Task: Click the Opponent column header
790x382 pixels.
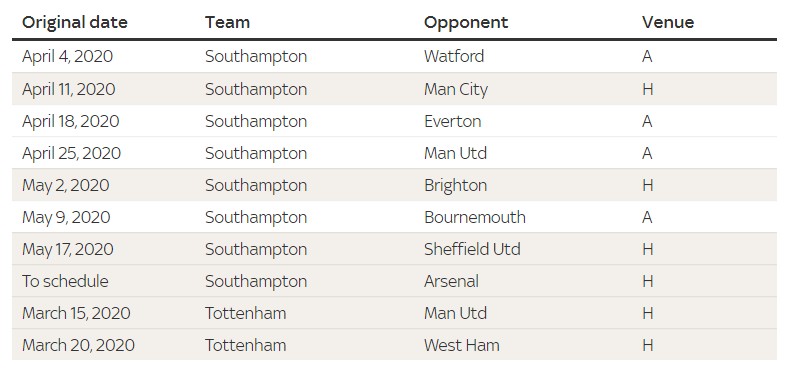Action: click(x=466, y=22)
